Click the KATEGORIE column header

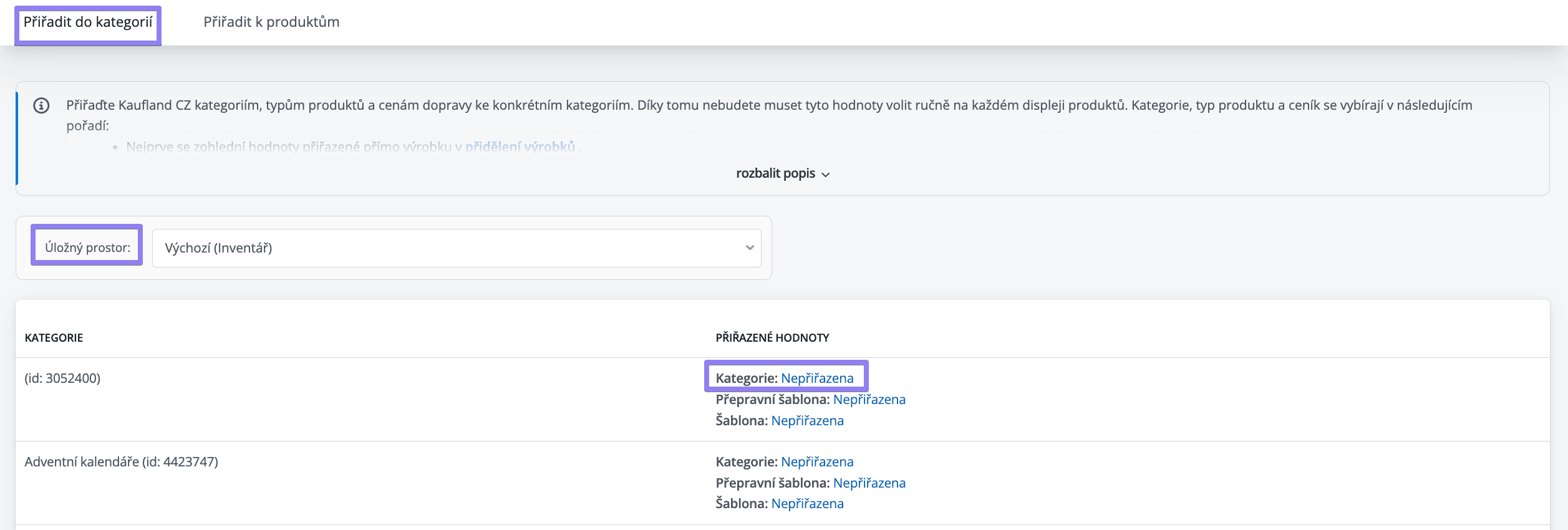(x=54, y=337)
